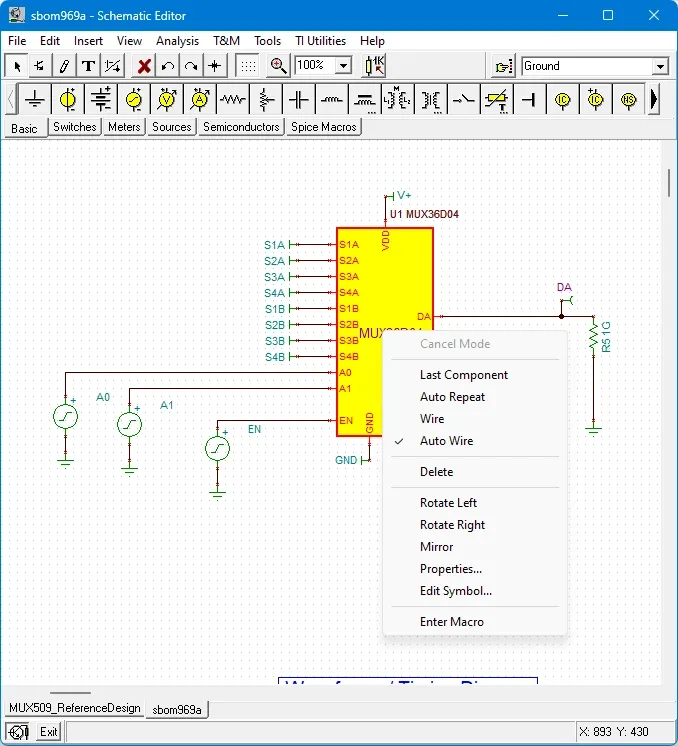
Task: Open the File menu
Action: point(17,41)
